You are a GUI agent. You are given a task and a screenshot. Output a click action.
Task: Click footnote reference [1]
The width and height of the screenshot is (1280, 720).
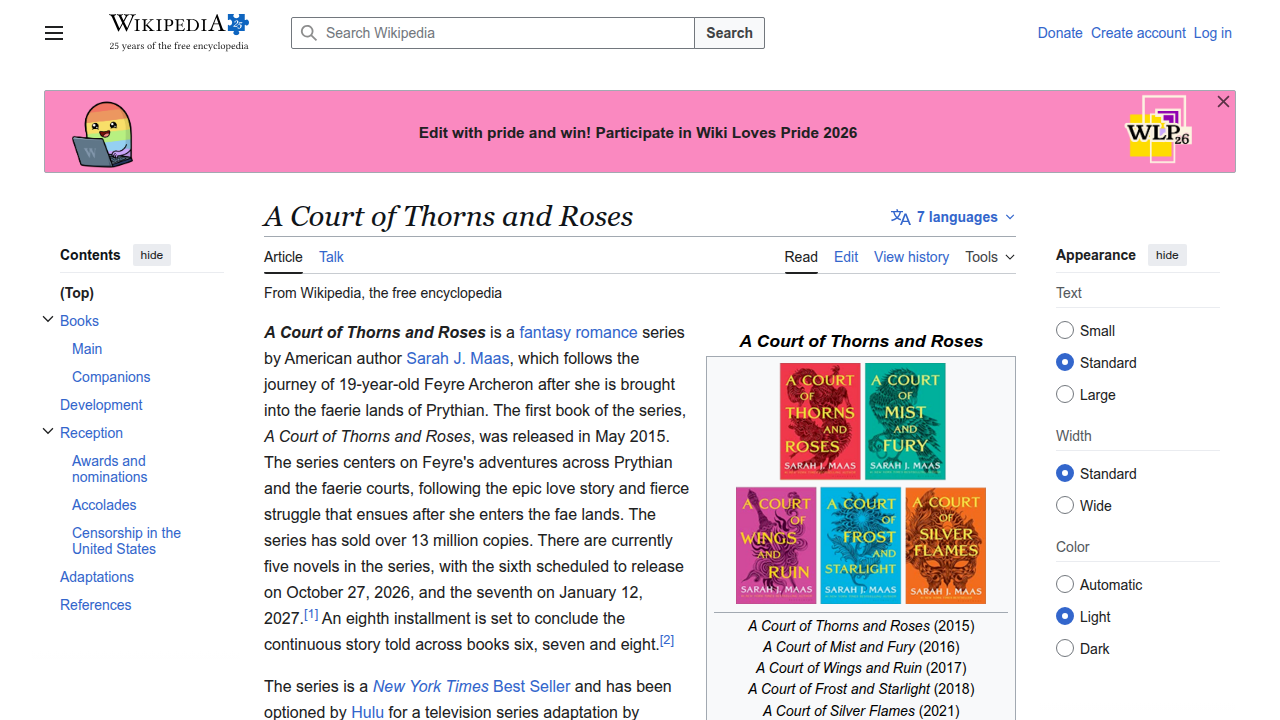(311, 615)
